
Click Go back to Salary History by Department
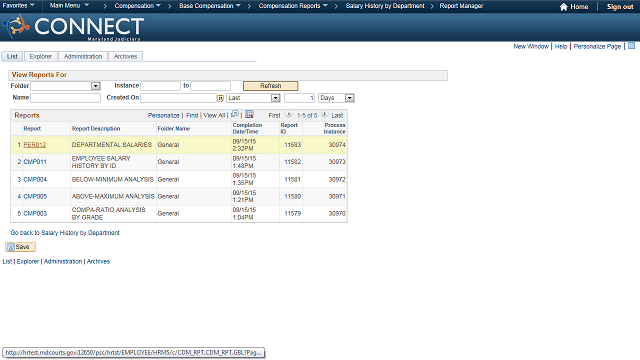coord(65,233)
